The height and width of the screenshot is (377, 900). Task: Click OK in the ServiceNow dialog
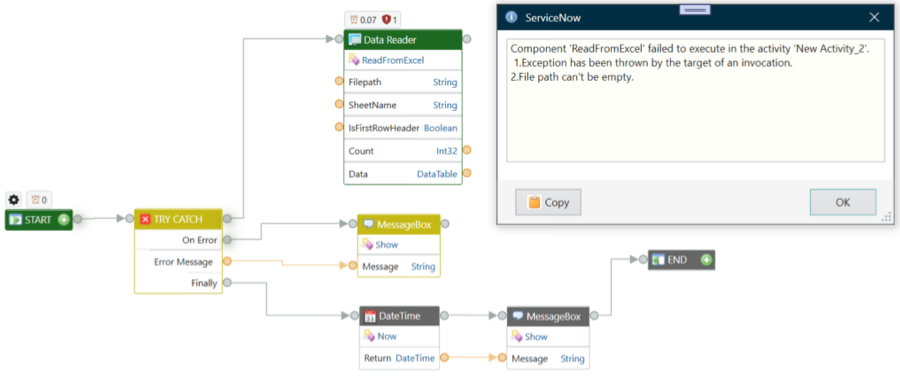[843, 203]
